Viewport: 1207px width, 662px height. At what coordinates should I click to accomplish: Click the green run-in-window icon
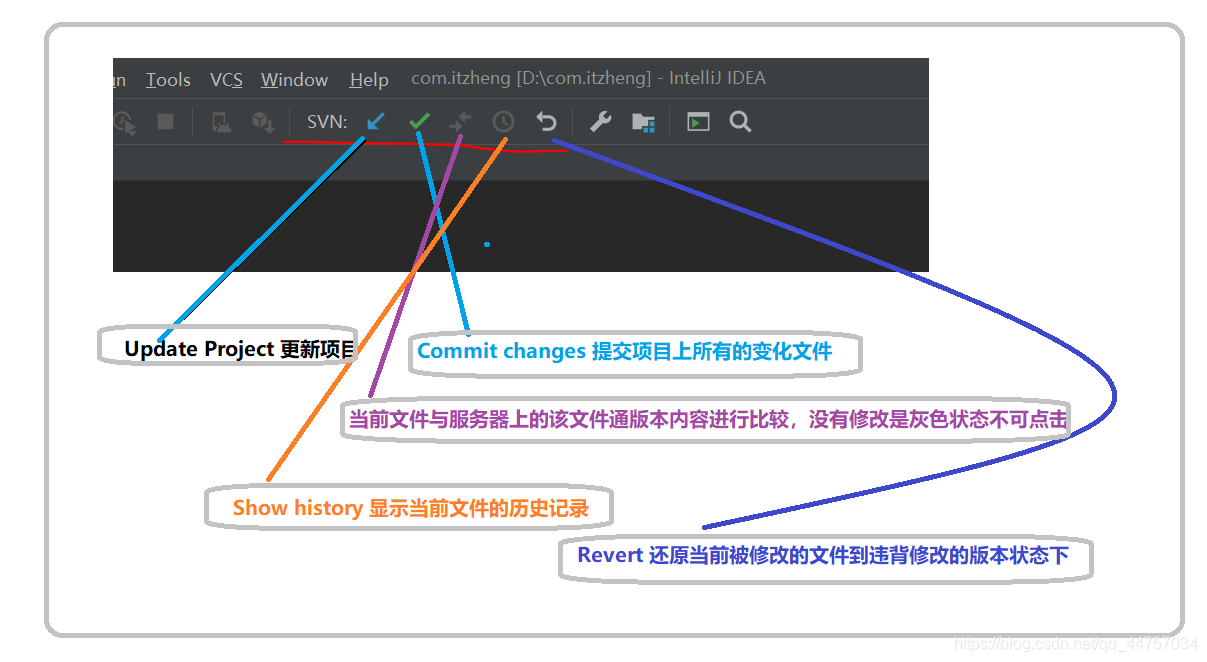(x=697, y=121)
